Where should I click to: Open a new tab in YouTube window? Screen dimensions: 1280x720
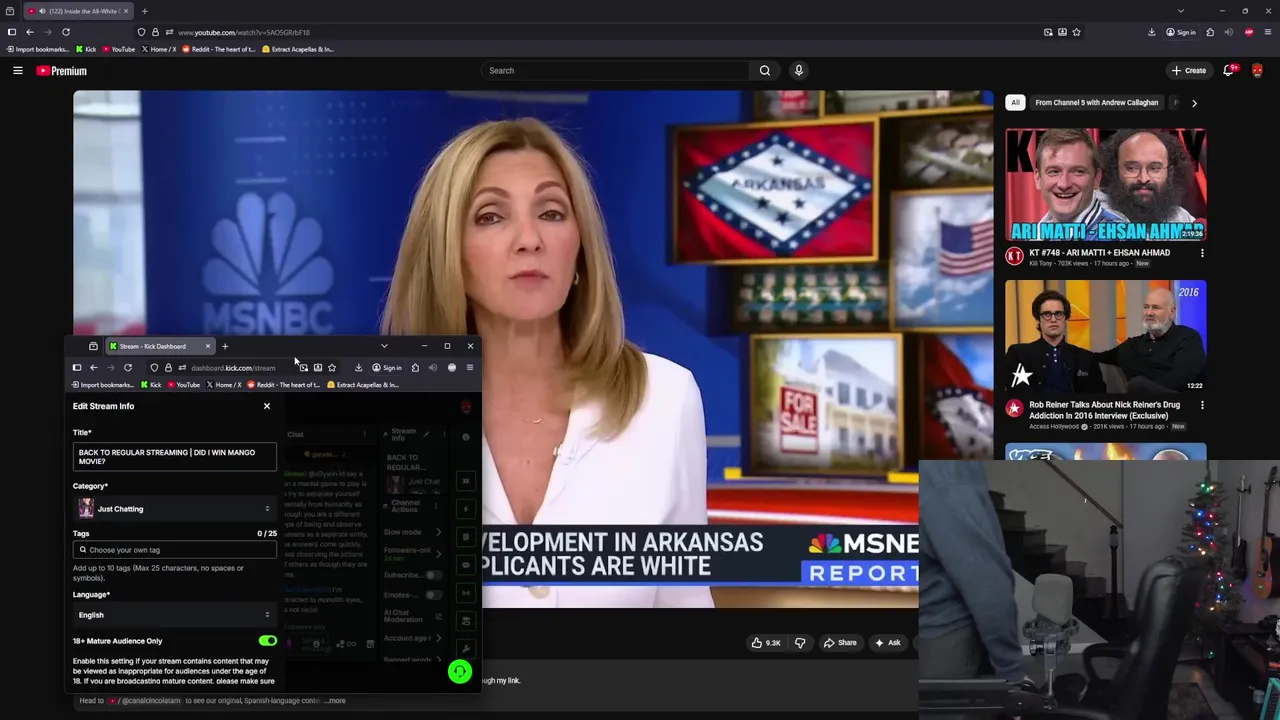click(144, 11)
